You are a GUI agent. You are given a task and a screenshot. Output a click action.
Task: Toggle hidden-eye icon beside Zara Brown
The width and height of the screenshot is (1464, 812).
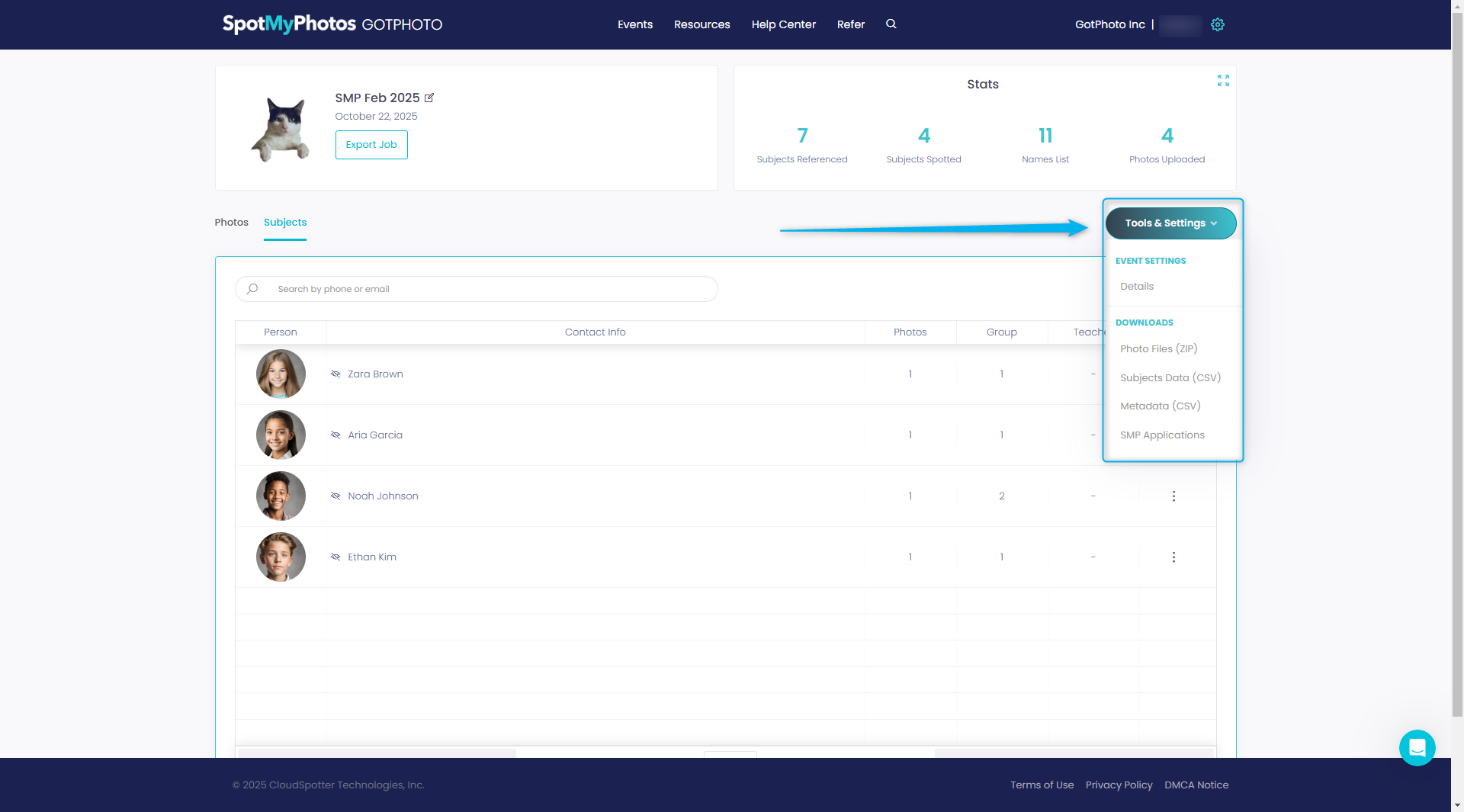point(335,374)
